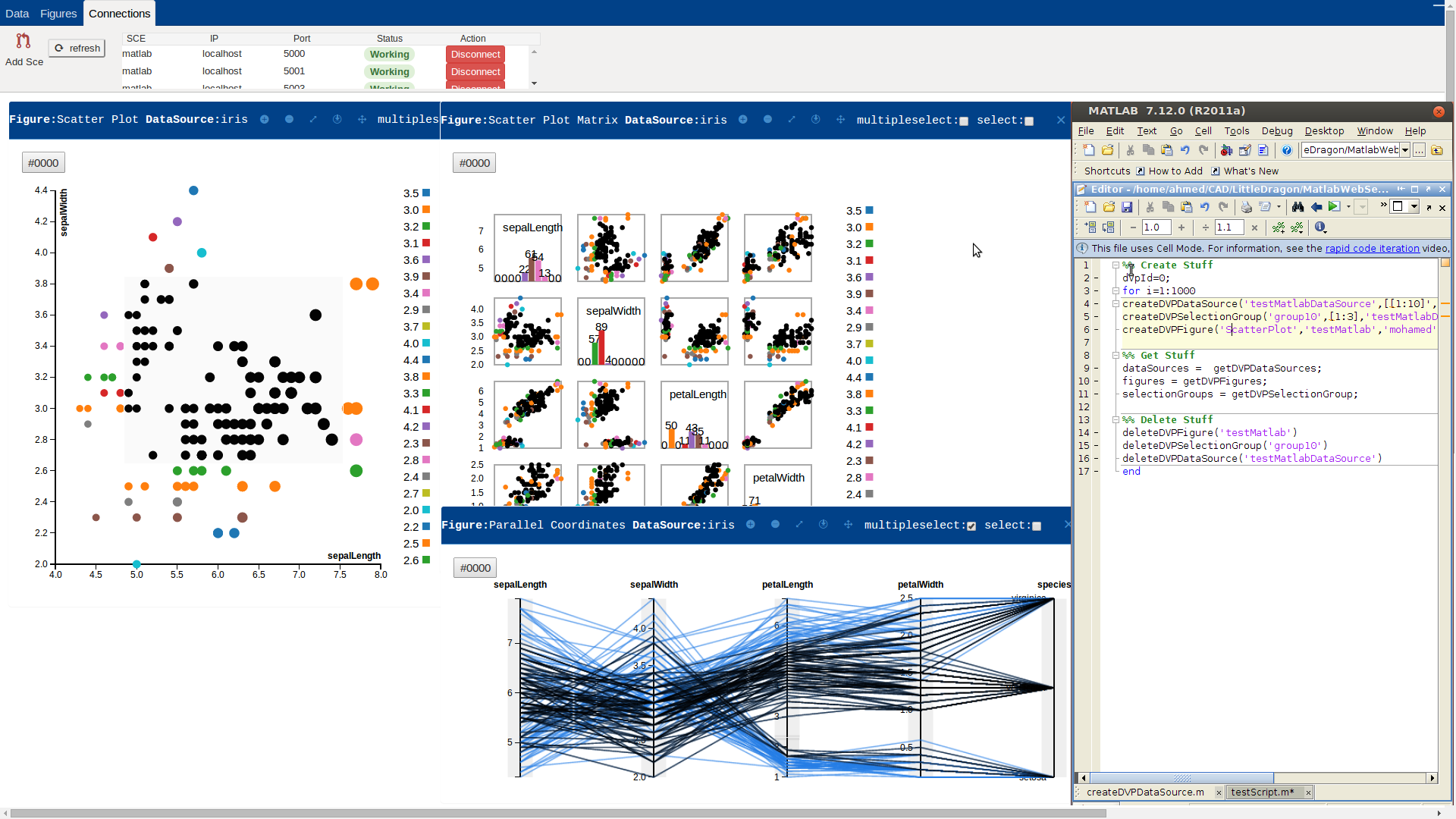Open the comment tool dropdown arrow in Editor
1456x819 pixels.
(x=1279, y=207)
